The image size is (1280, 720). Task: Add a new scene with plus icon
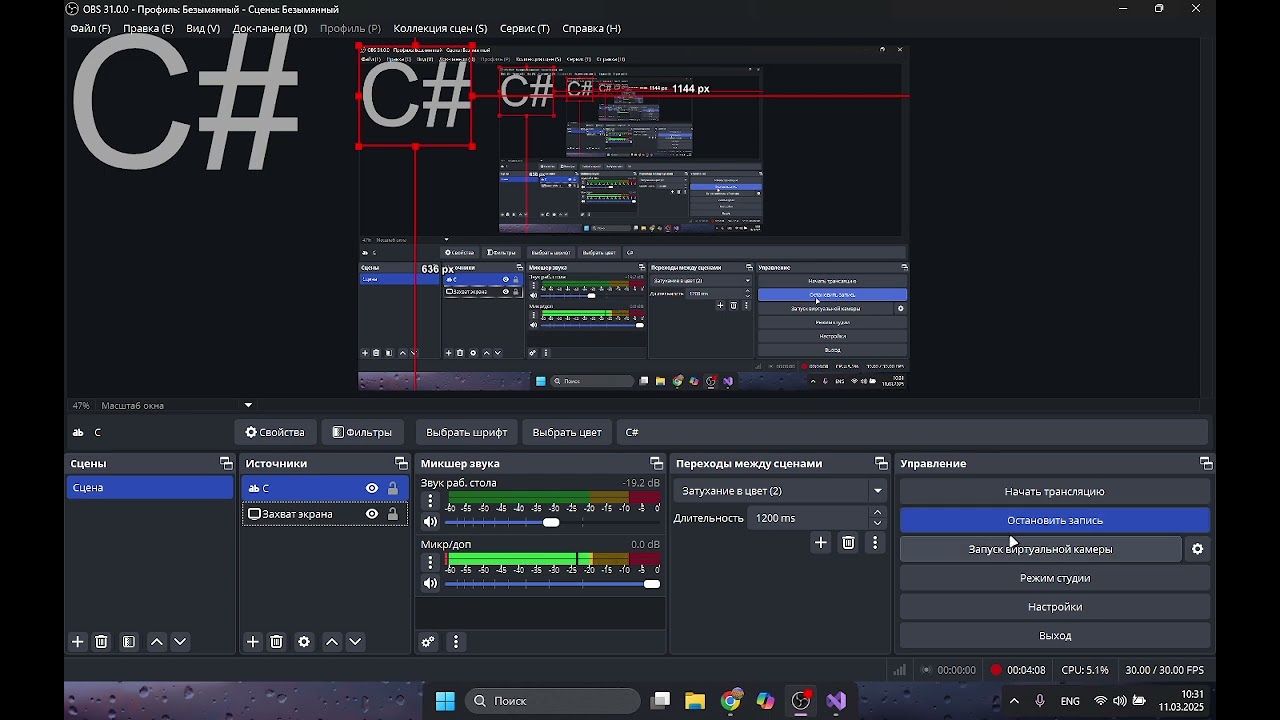pos(78,642)
